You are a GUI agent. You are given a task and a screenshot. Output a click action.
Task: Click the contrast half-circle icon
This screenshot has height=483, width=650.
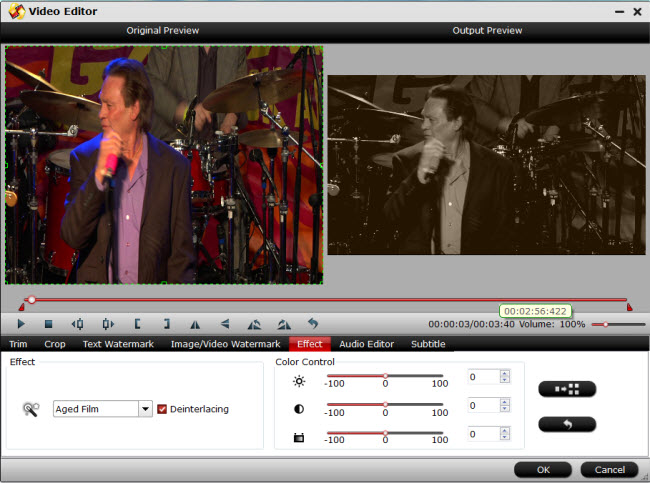point(299,409)
